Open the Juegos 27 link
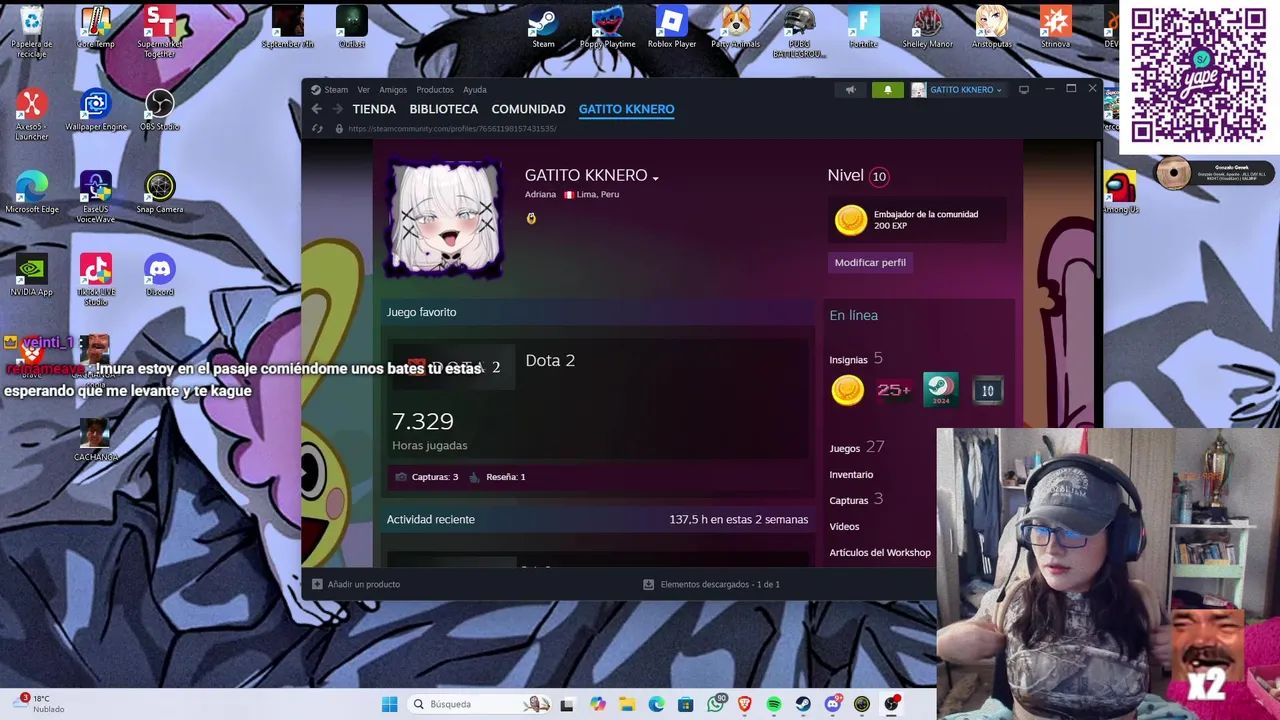This screenshot has height=720, width=1280. click(856, 448)
